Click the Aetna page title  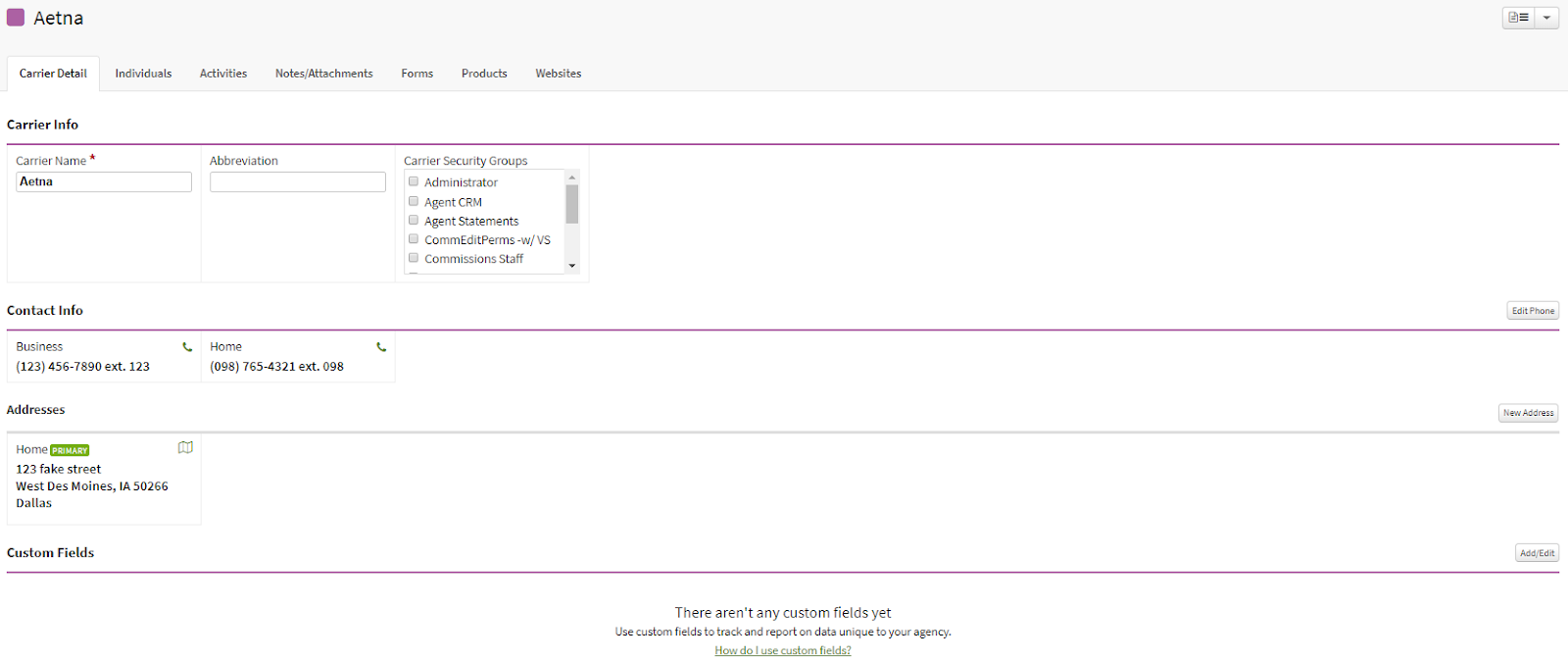pos(59,19)
